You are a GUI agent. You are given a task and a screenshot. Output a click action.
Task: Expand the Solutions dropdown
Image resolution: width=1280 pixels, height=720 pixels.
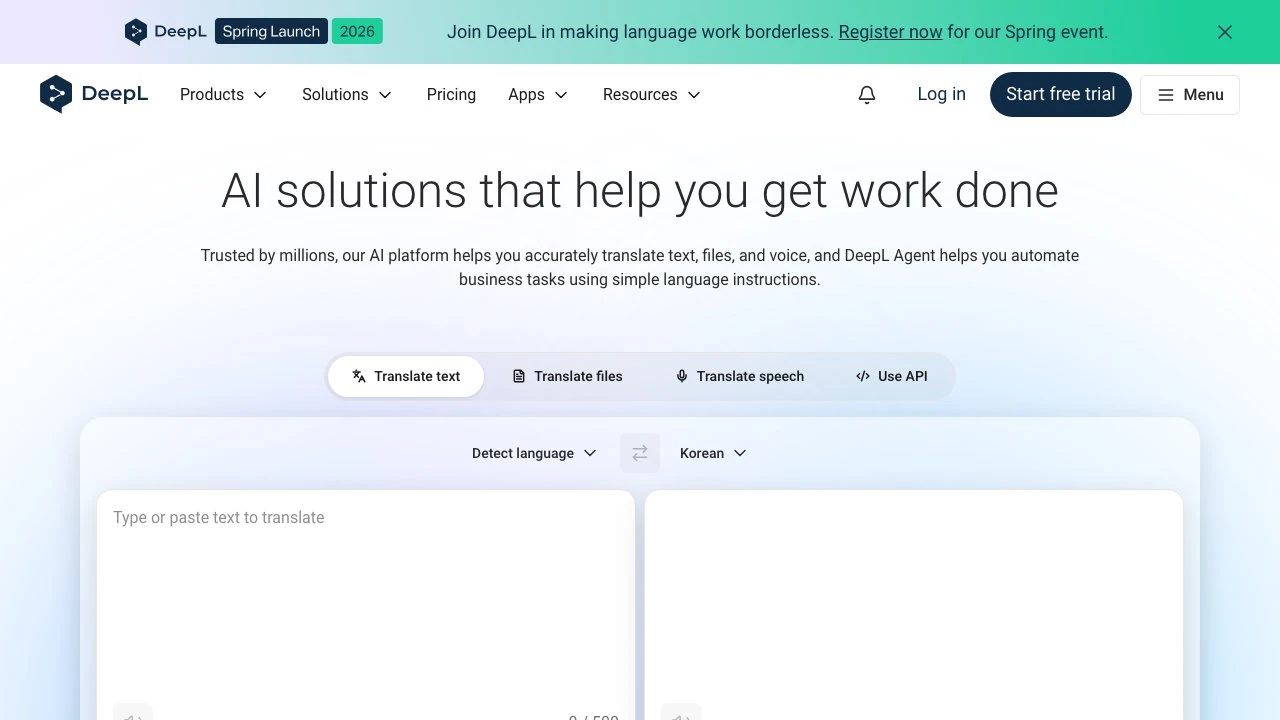coord(347,94)
